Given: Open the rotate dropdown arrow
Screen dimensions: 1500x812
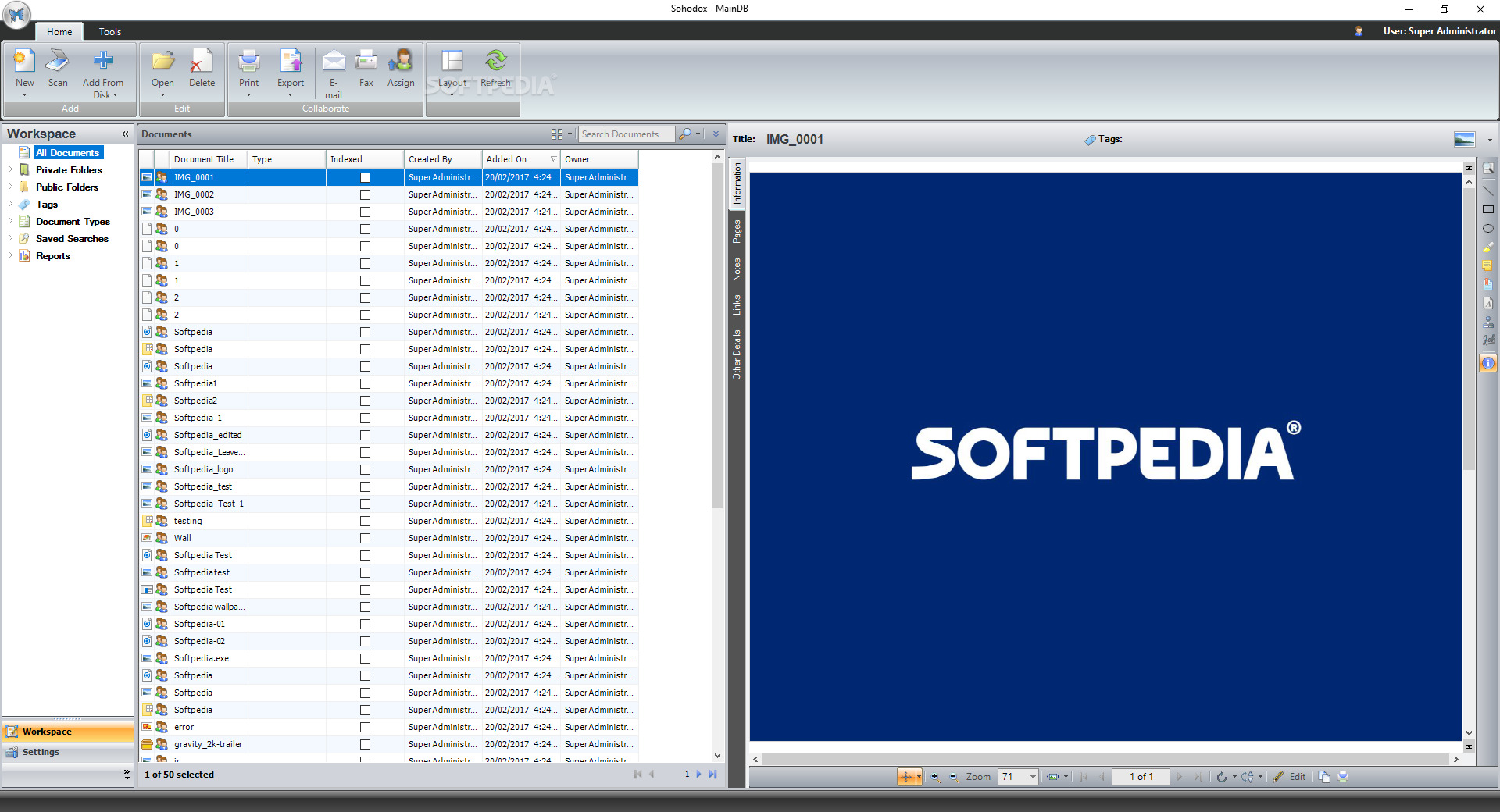Looking at the screenshot, I should 1234,777.
